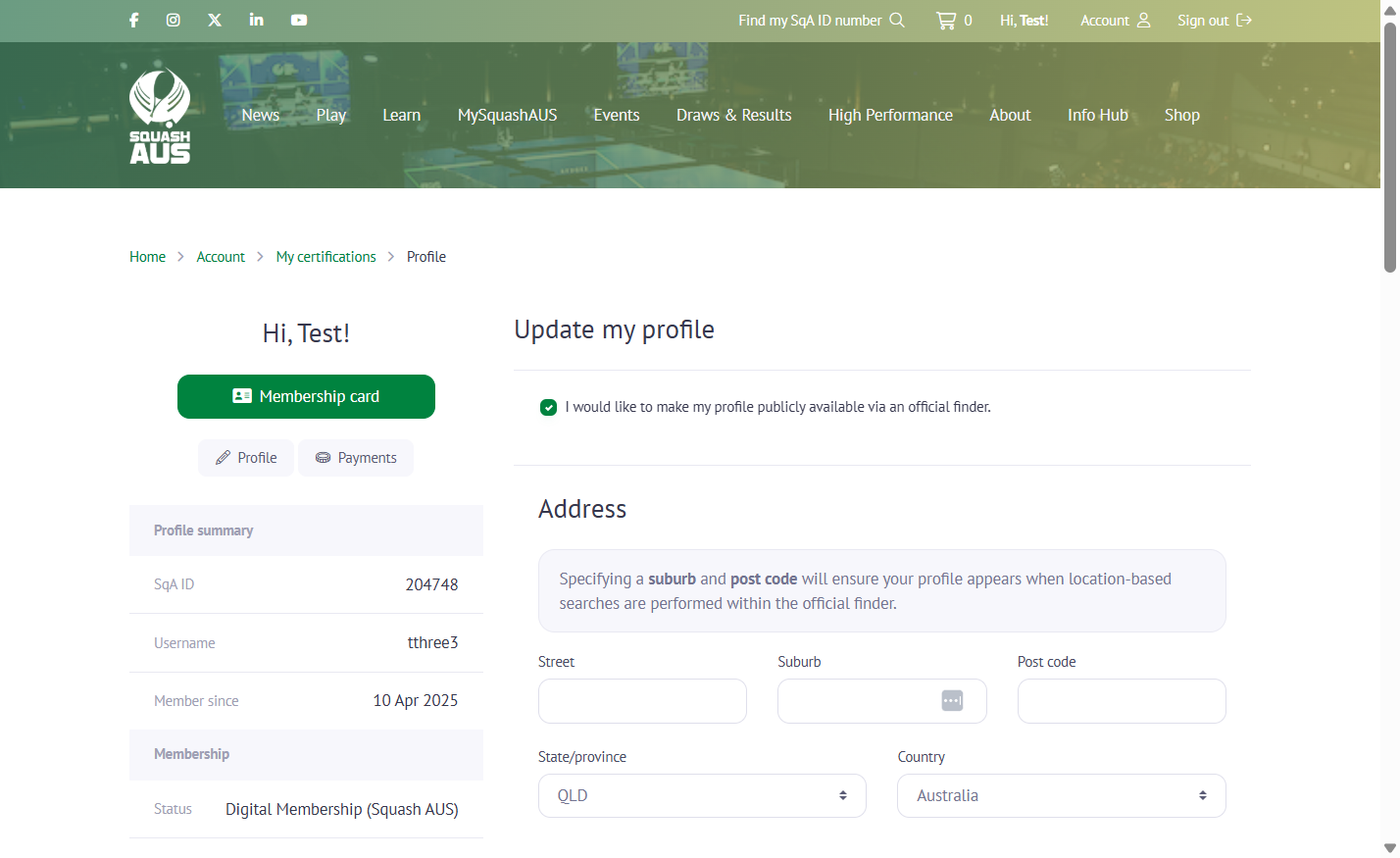This screenshot has height=858, width=1400.
Task: Click the username tthree3
Action: tap(433, 642)
